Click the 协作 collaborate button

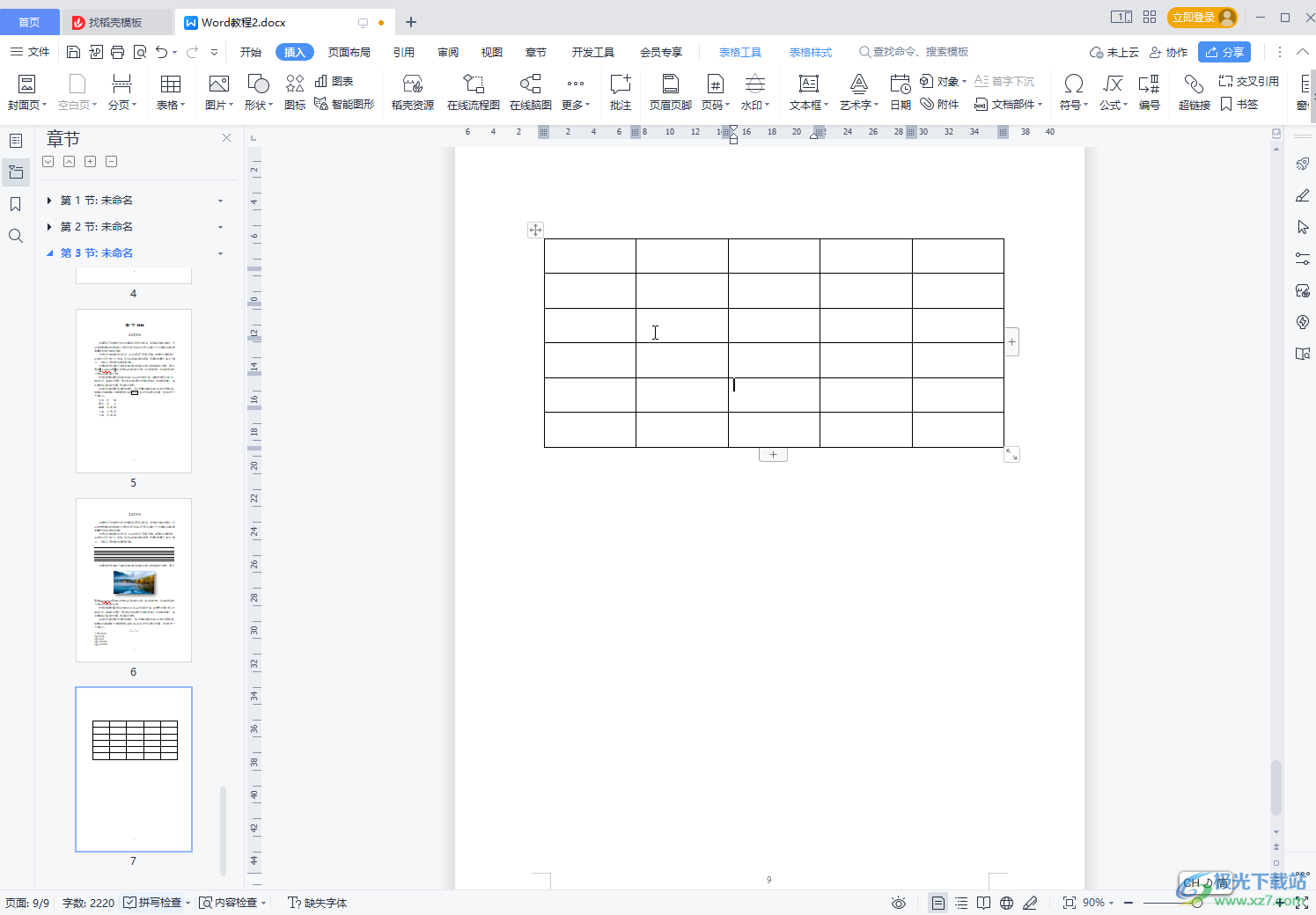(x=1169, y=52)
